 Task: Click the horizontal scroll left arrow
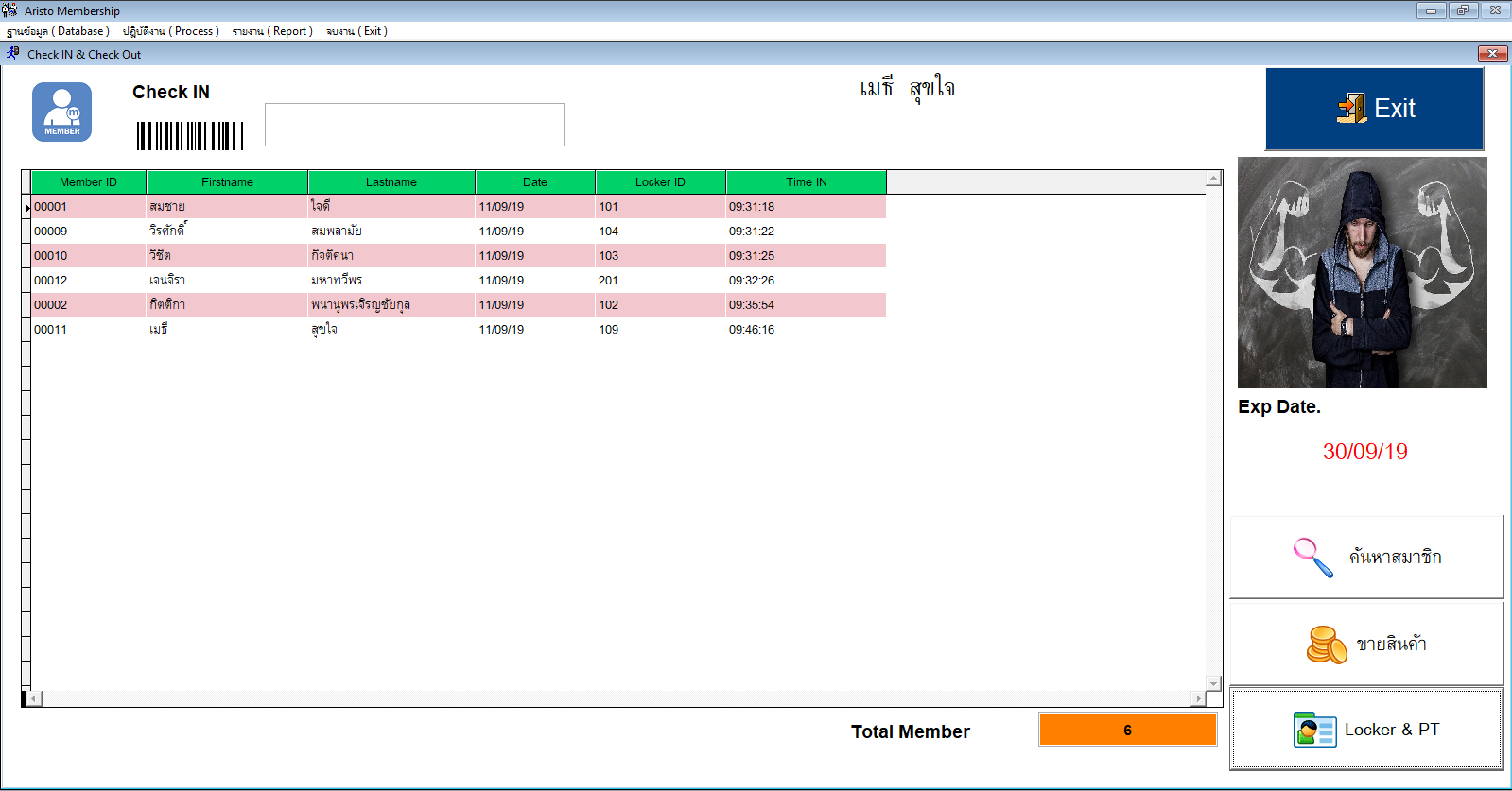[x=34, y=699]
